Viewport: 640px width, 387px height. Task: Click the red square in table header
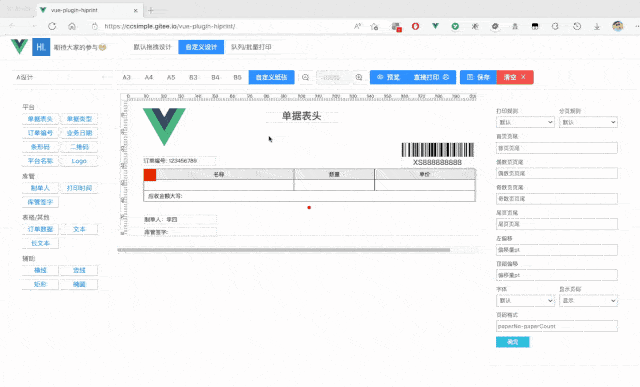click(150, 175)
